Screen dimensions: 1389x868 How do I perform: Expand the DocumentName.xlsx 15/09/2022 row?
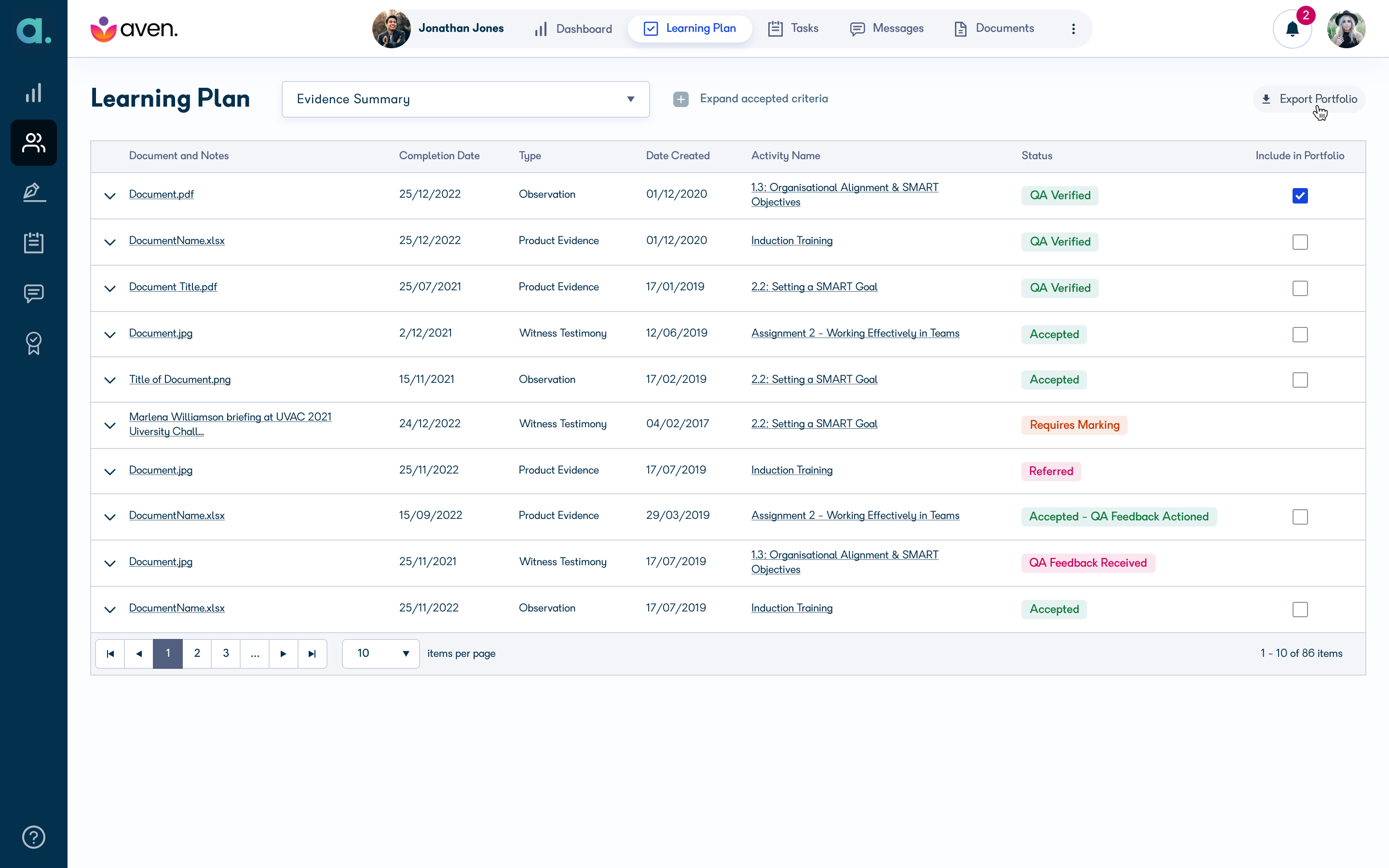[109, 516]
